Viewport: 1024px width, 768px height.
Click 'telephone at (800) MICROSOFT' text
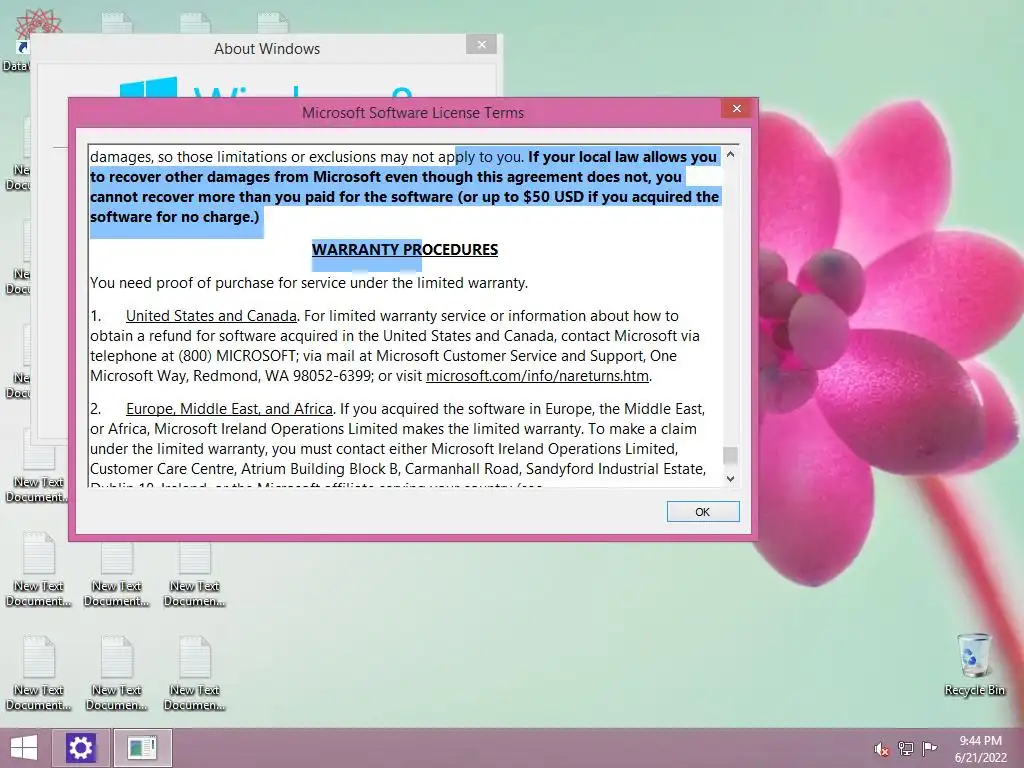195,356
